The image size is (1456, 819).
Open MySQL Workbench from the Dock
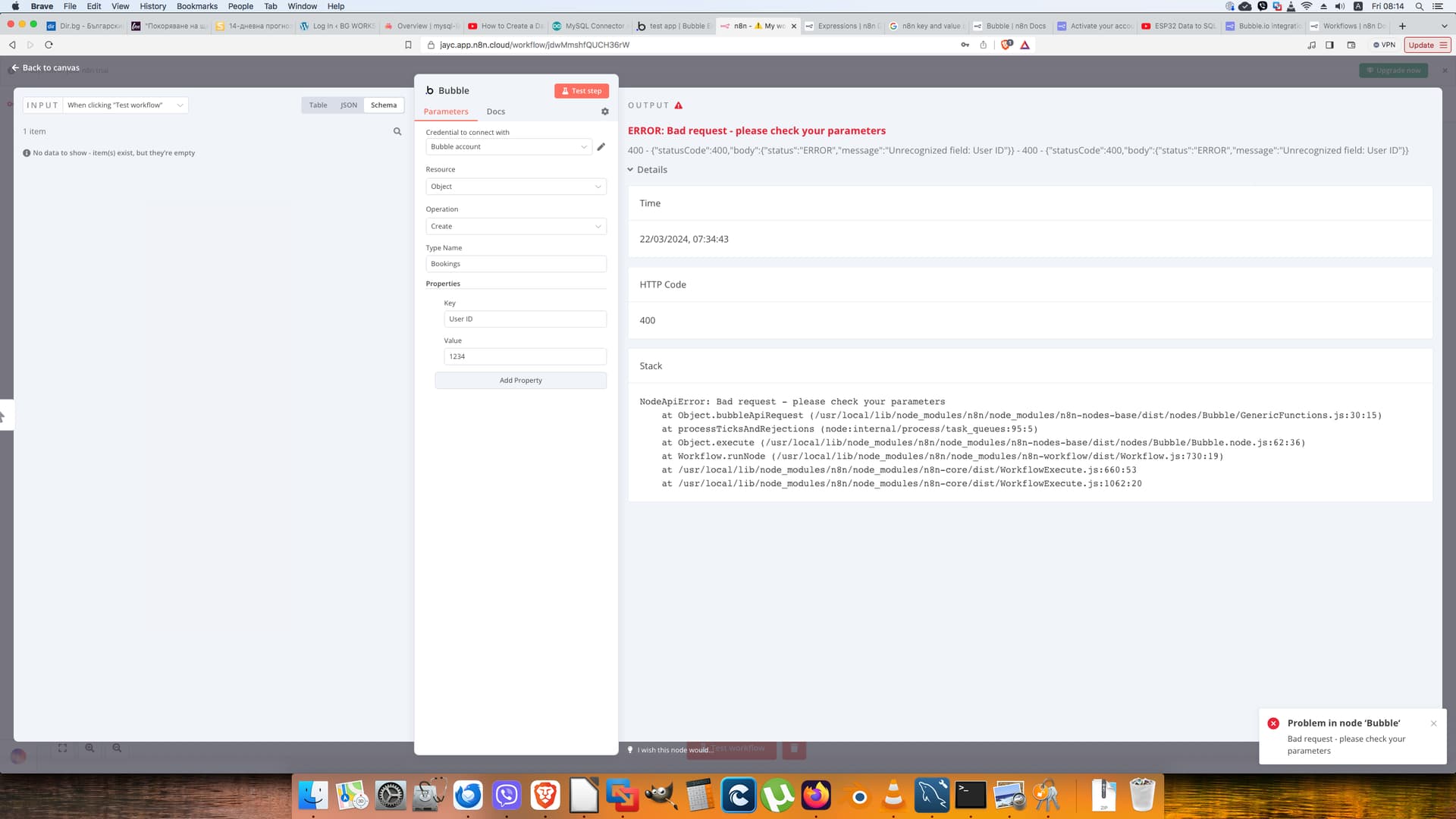tap(932, 795)
